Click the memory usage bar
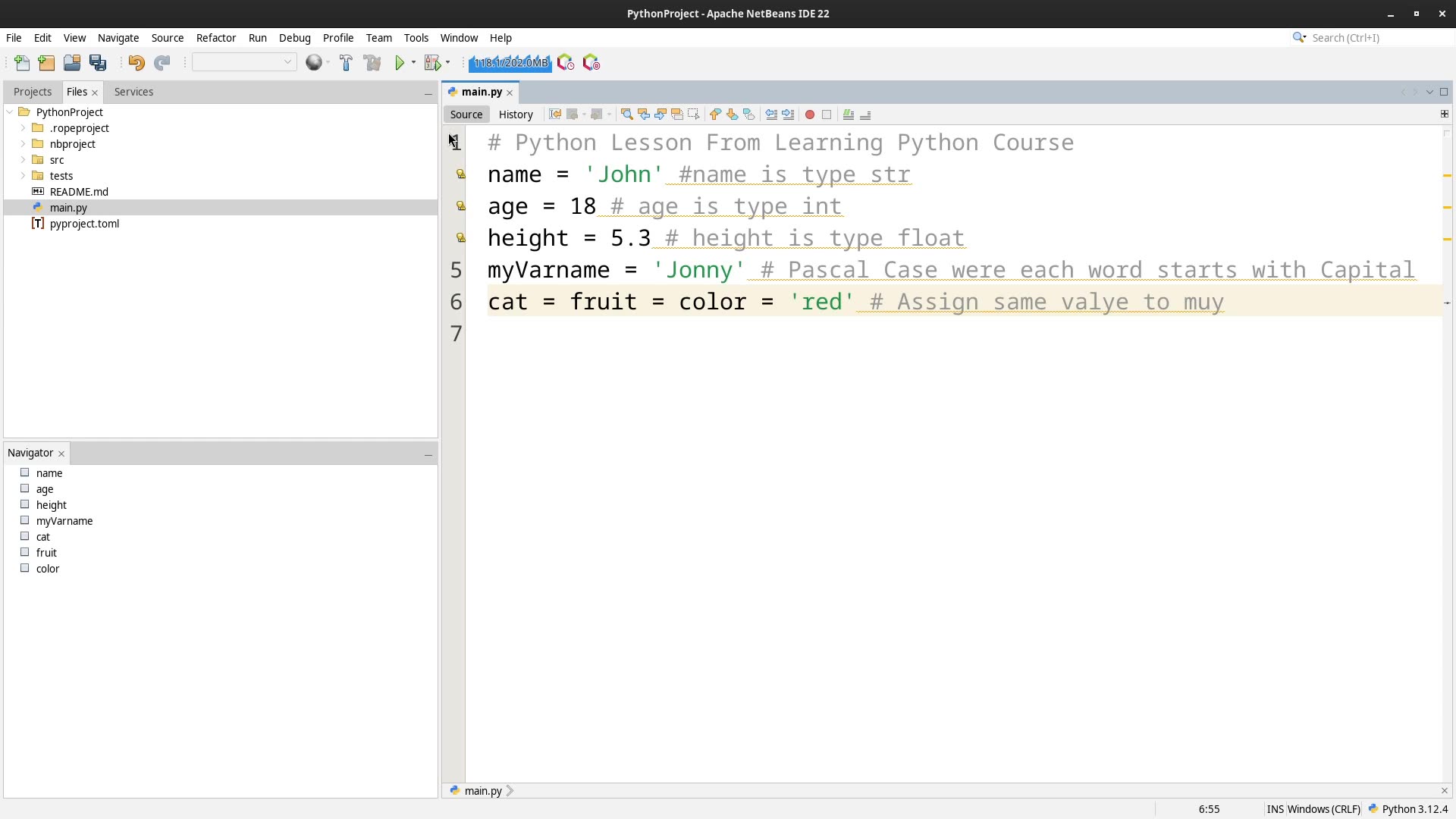 point(510,63)
